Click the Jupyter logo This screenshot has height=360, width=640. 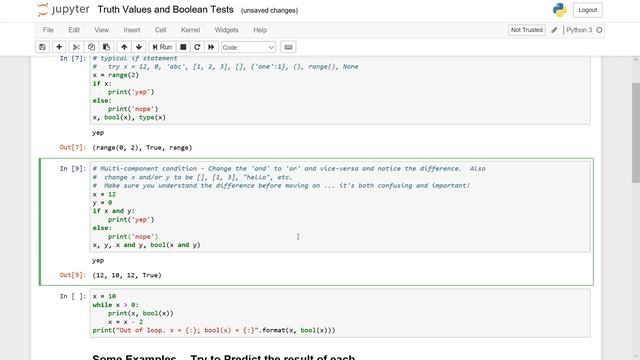tap(63, 9)
